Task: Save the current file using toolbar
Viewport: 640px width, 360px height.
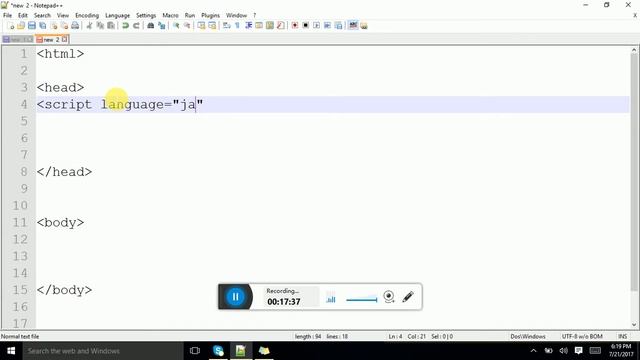Action: pos(32,25)
